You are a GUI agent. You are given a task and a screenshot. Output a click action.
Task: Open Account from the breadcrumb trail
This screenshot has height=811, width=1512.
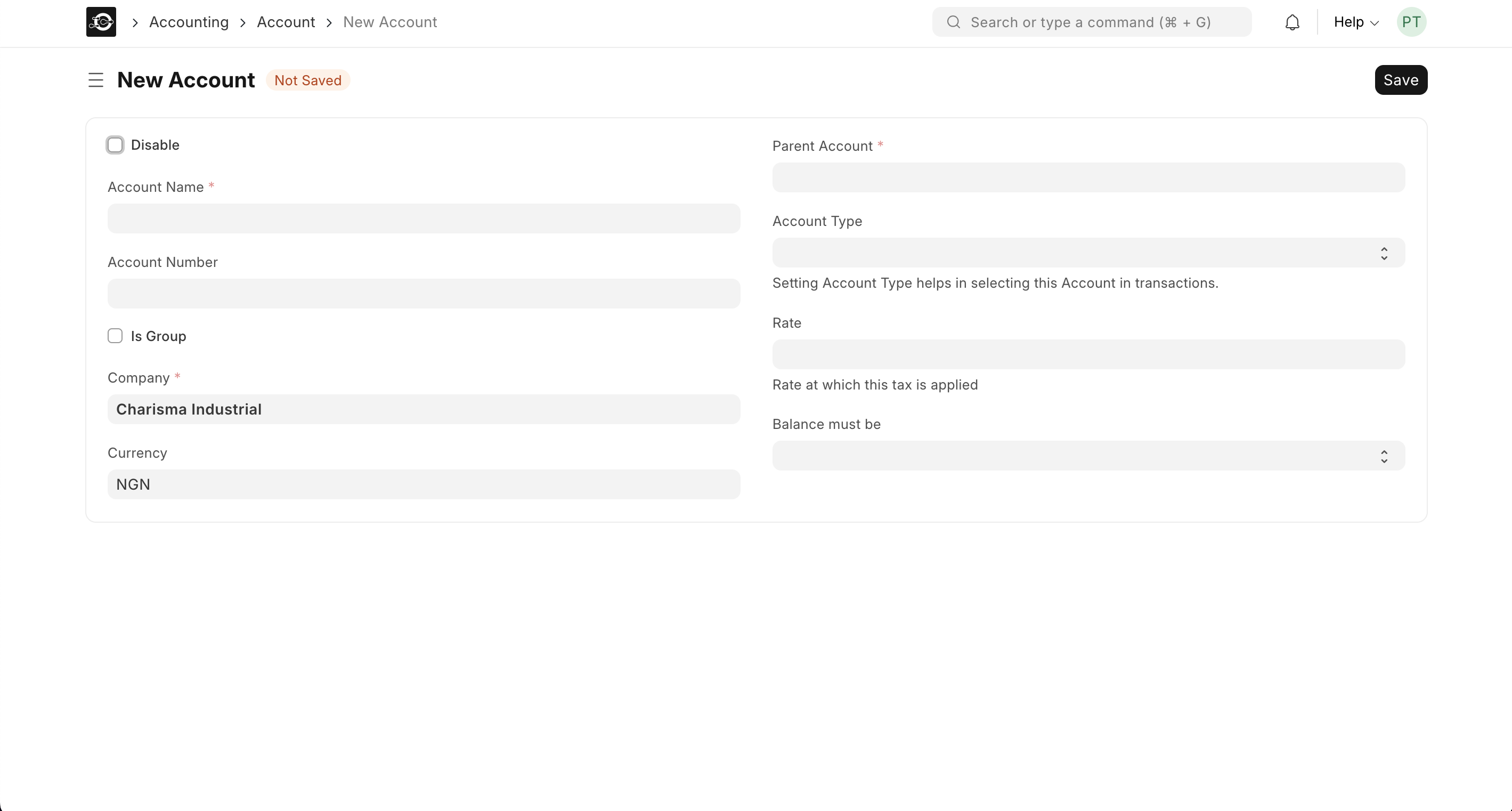coord(286,22)
